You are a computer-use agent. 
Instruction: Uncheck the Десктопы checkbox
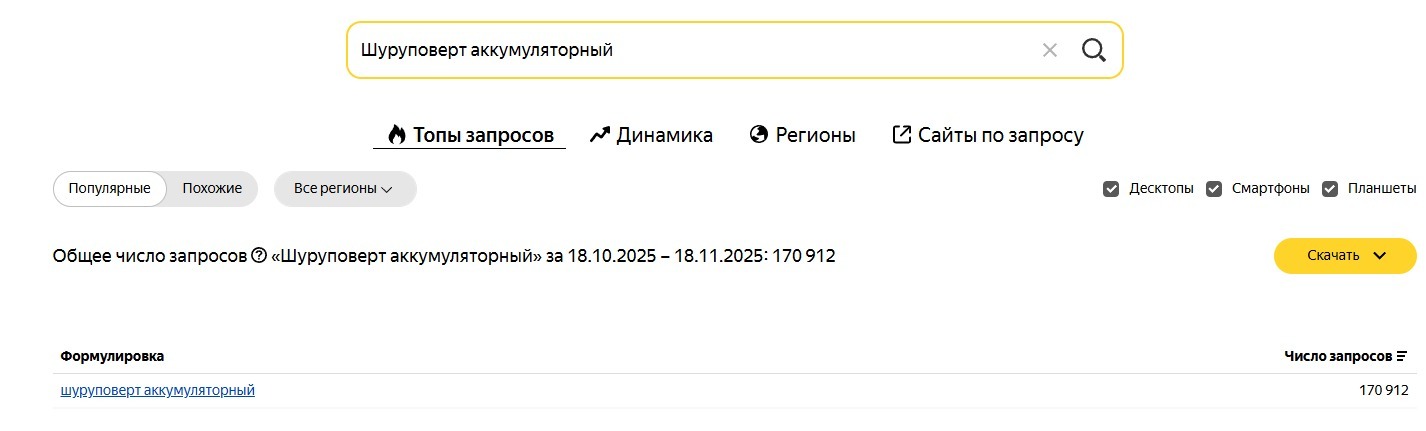[1111, 189]
